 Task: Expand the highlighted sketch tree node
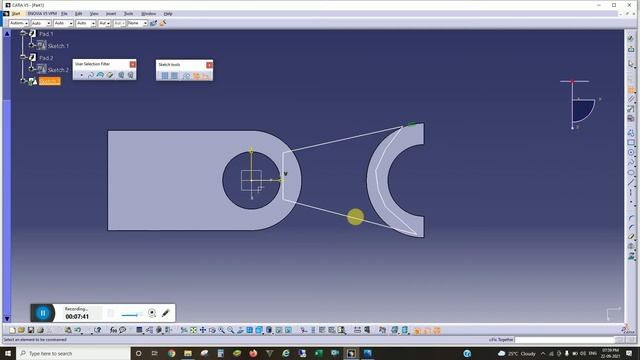tap(23, 81)
